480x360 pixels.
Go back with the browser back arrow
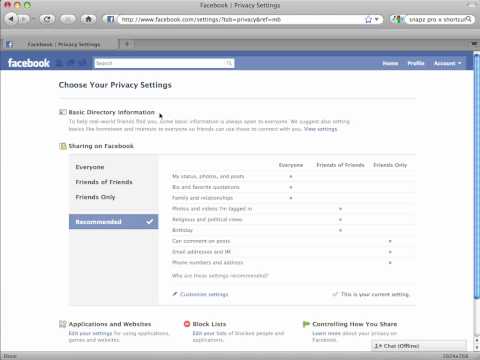pos(11,19)
